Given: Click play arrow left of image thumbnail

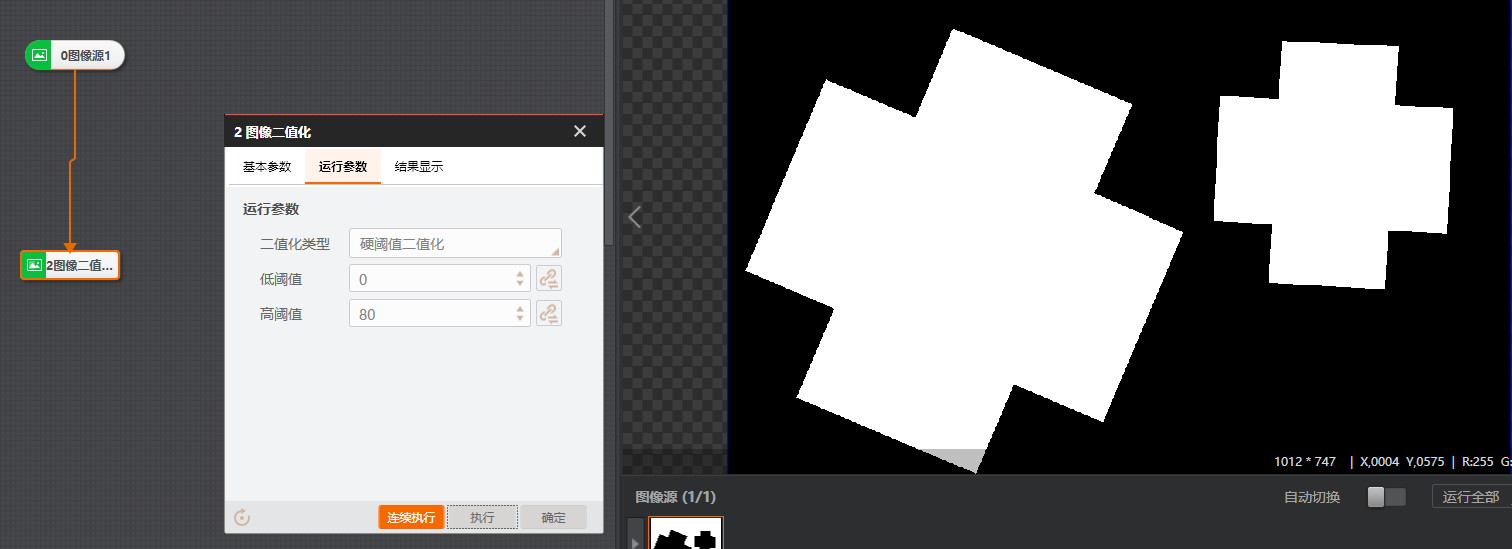Looking at the screenshot, I should [635, 541].
